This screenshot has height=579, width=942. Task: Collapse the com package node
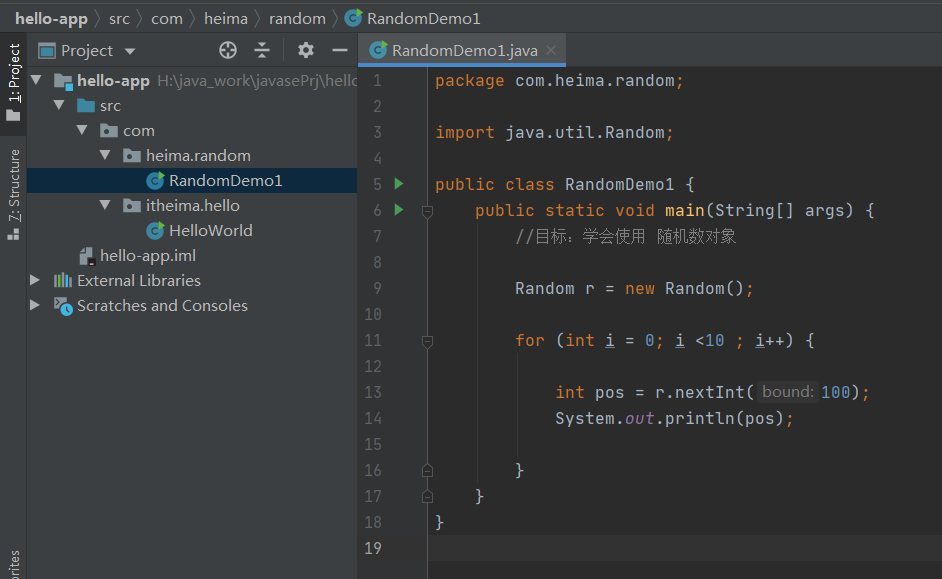pos(82,130)
